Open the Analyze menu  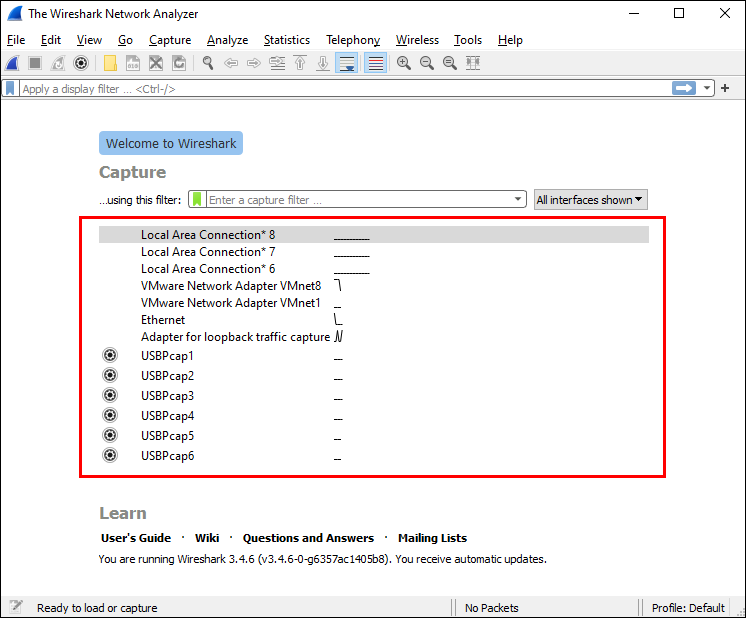click(x=227, y=40)
